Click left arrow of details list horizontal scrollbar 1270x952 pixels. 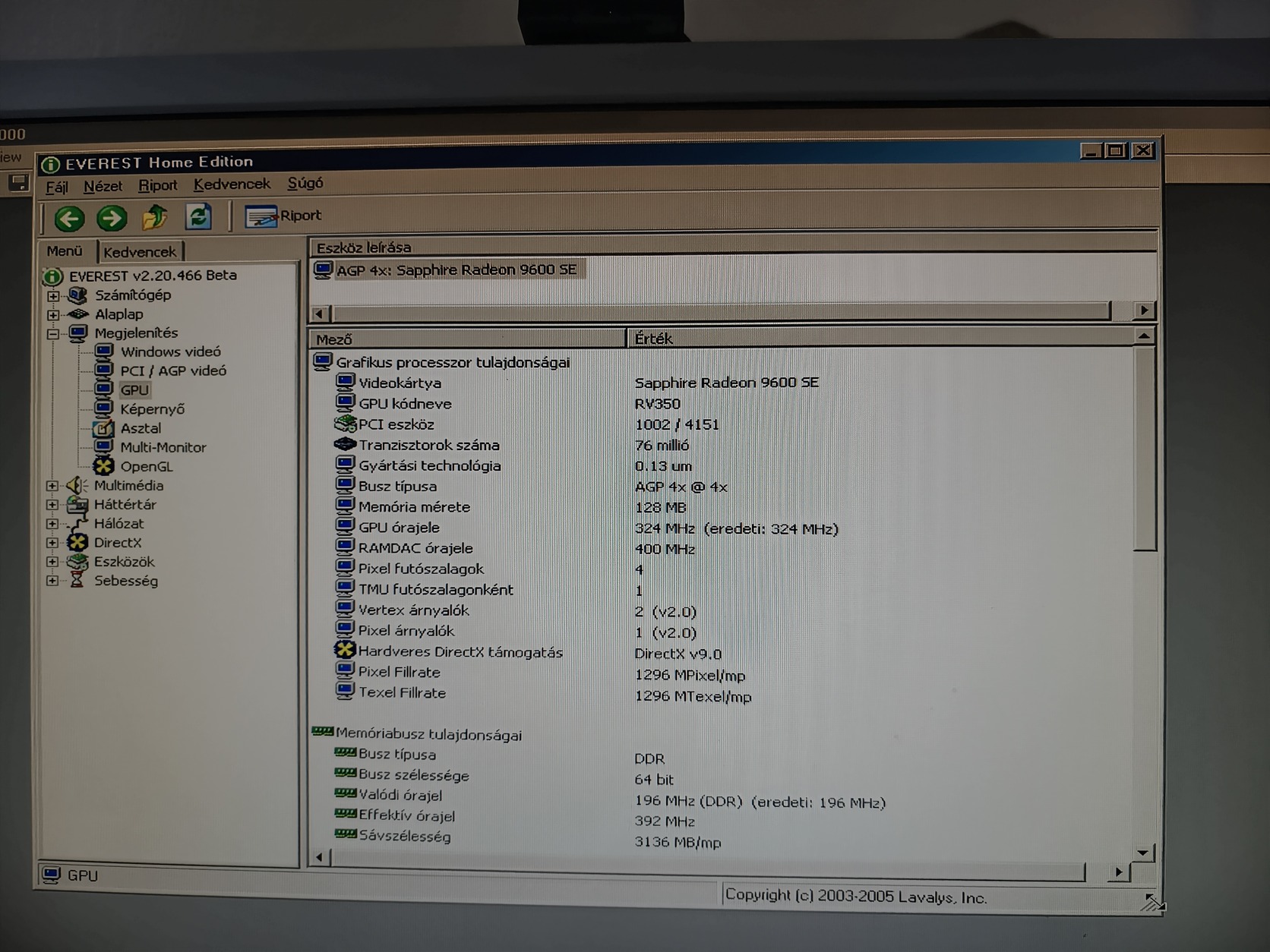[320, 858]
